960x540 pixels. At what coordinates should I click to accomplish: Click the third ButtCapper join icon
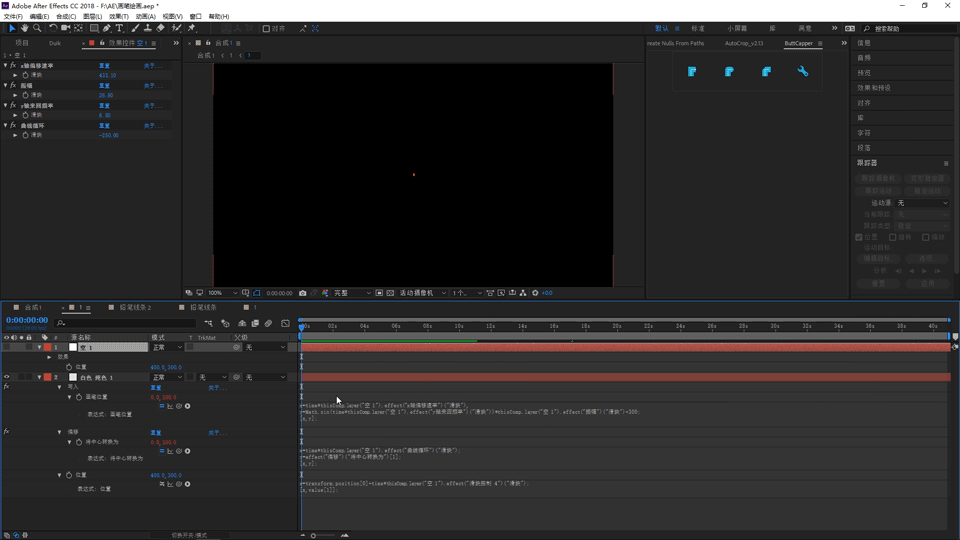point(766,72)
